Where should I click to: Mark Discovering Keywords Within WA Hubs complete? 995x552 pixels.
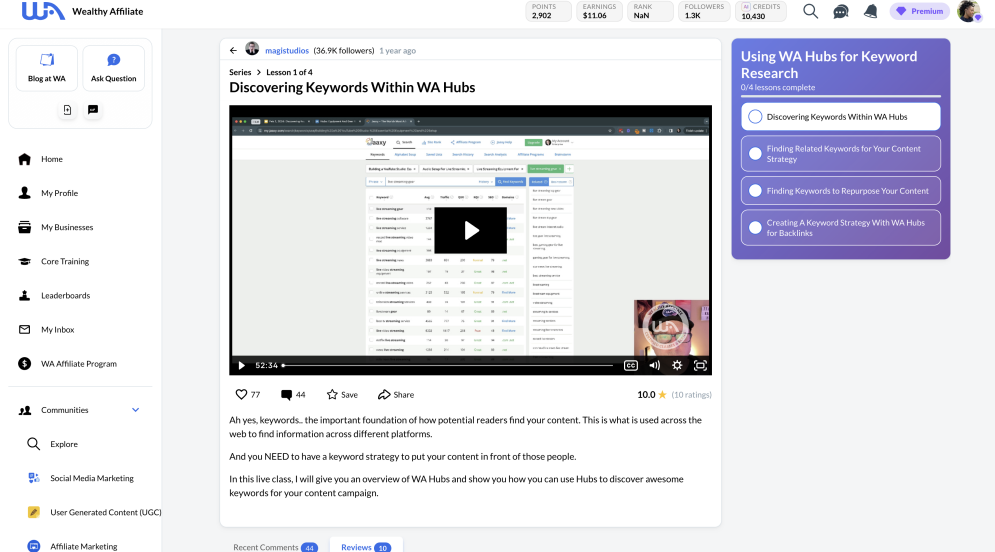point(755,117)
